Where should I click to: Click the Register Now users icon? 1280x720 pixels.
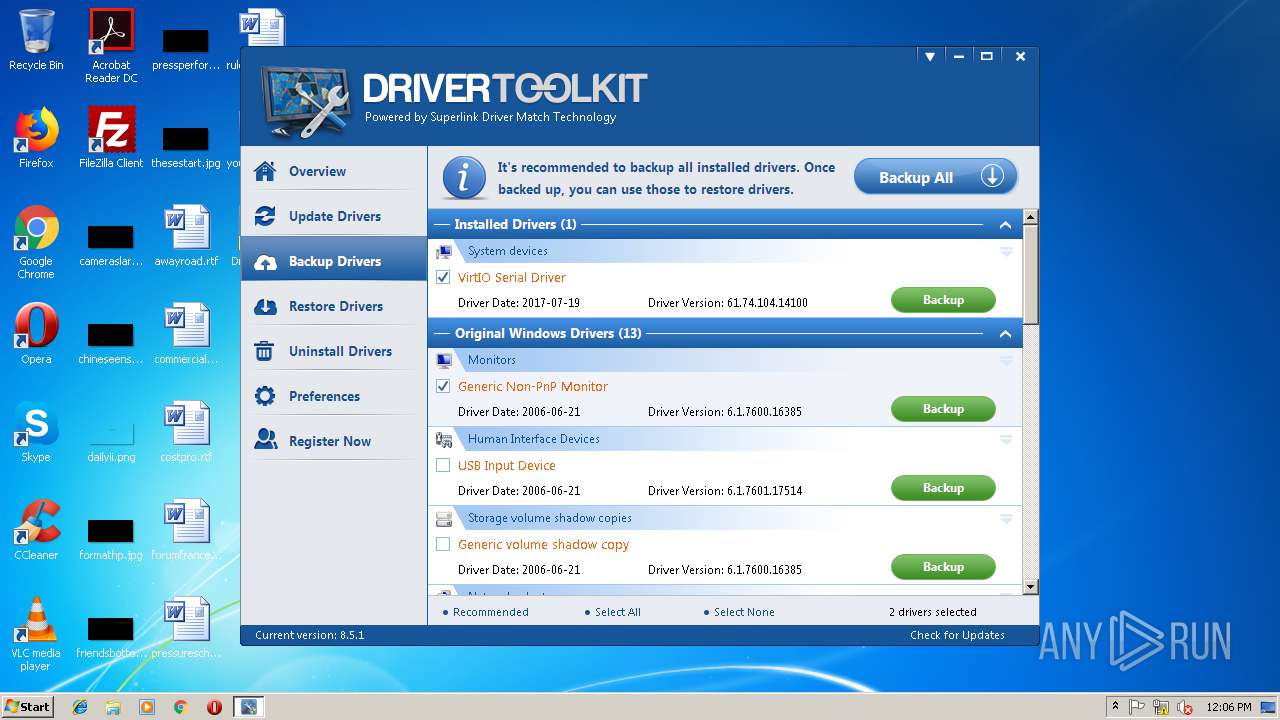tap(265, 440)
